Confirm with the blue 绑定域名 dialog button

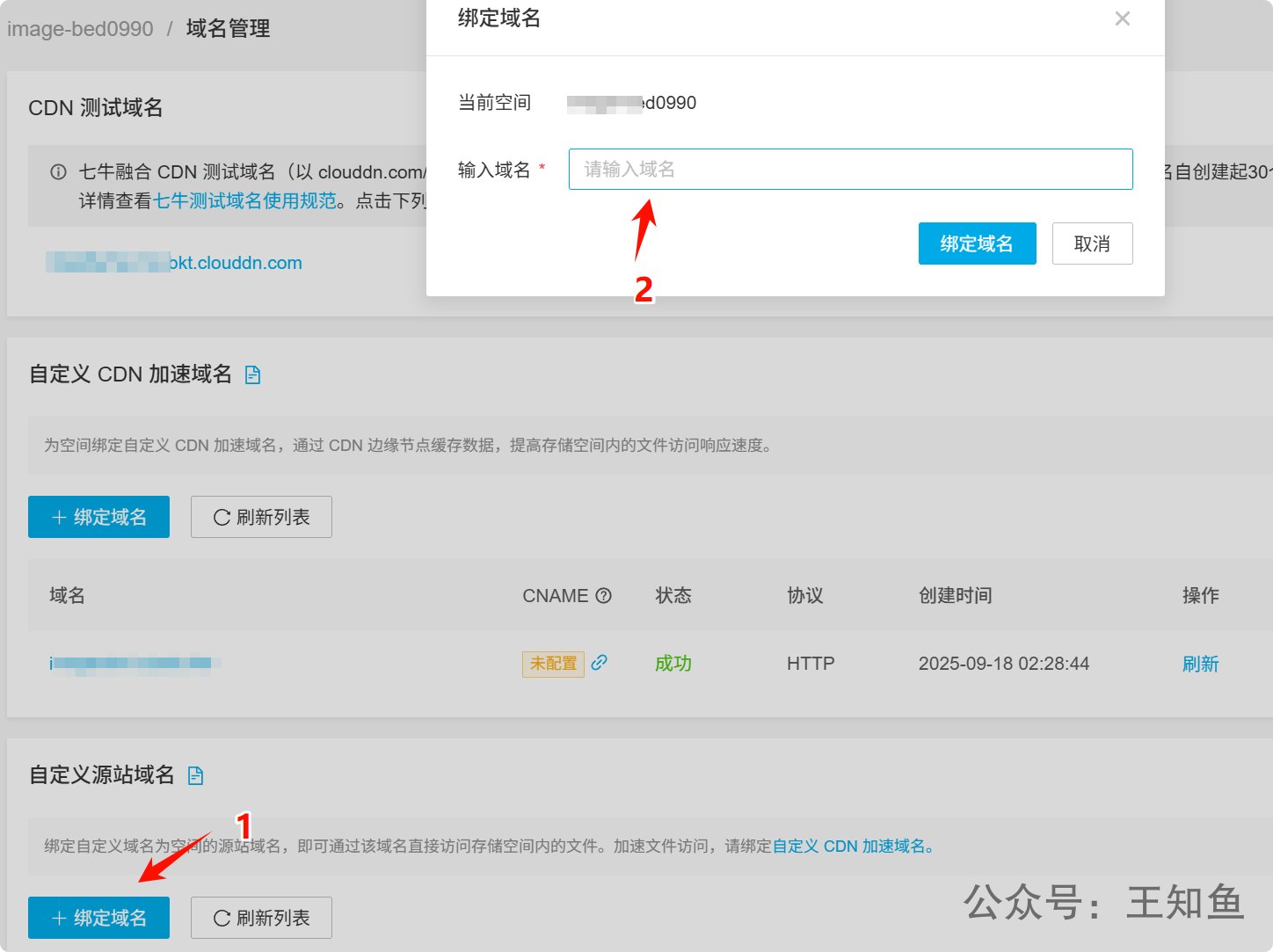tap(977, 243)
